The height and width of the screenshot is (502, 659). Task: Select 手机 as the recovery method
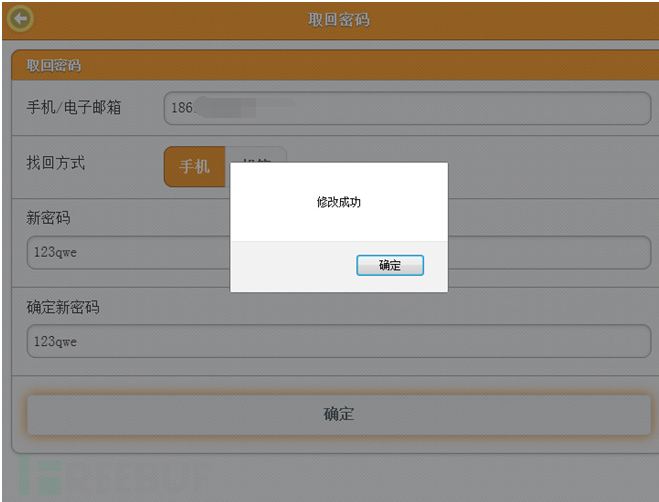(x=194, y=166)
